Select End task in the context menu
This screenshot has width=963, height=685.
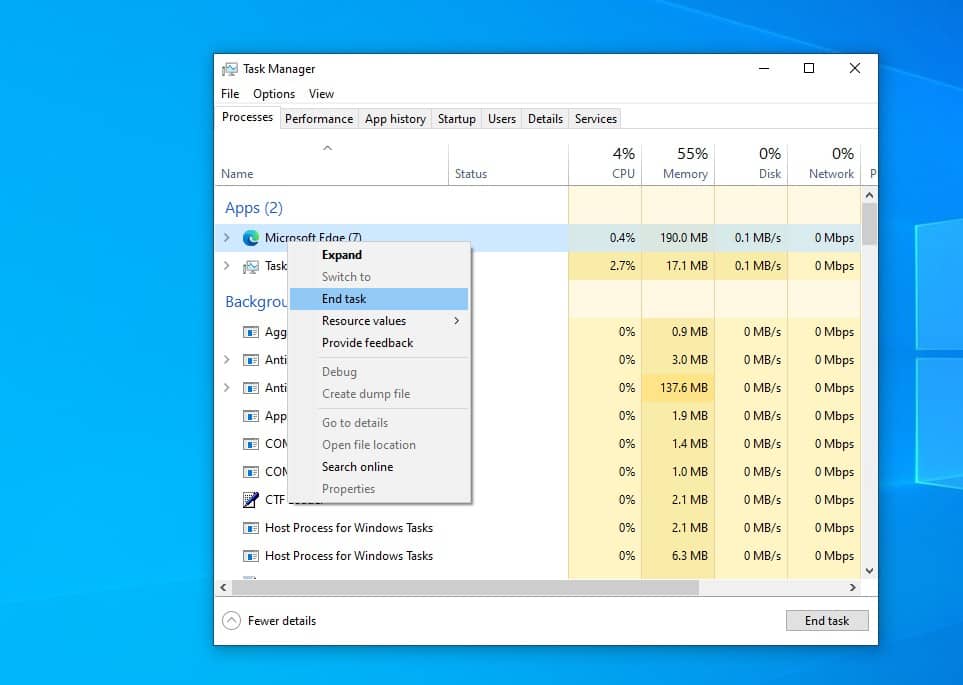pos(378,299)
